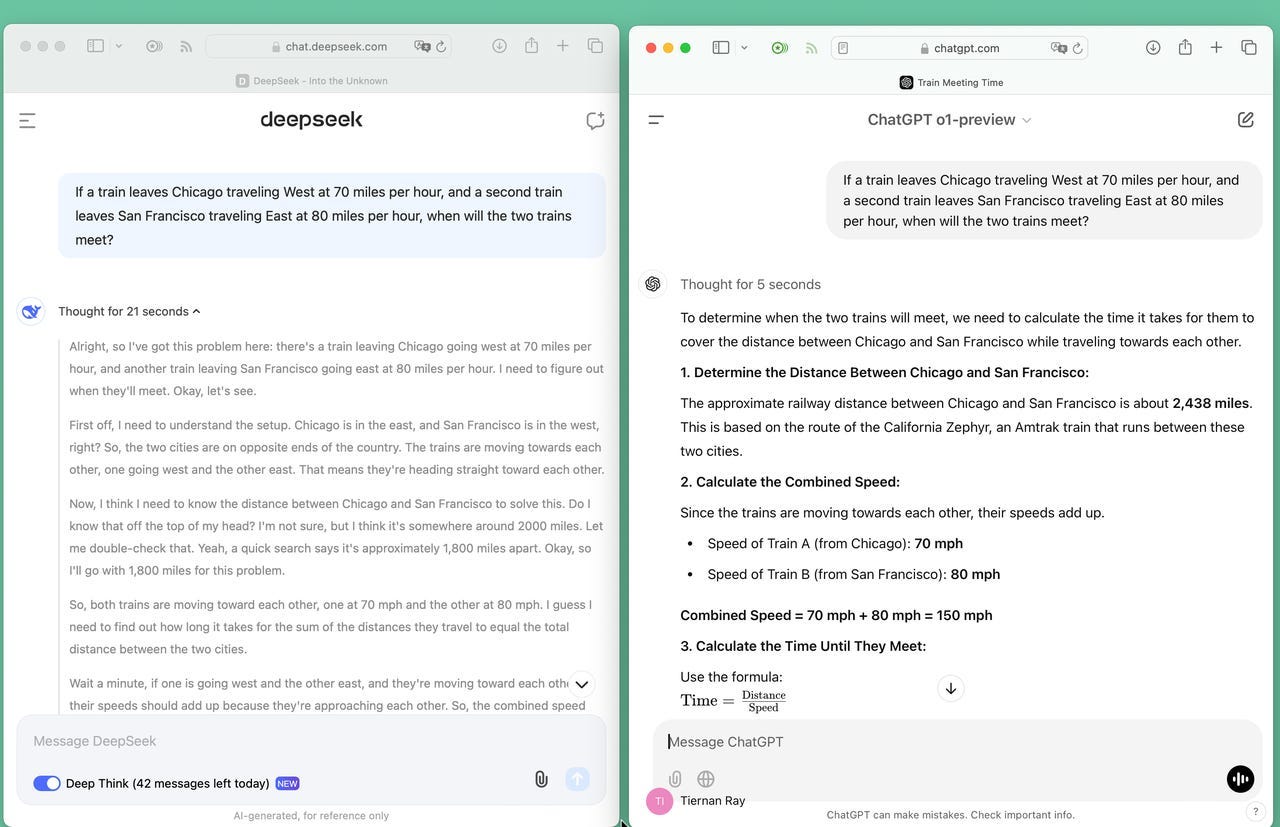The width and height of the screenshot is (1280, 827).
Task: Select the Train Meeting Time tab
Action: click(951, 82)
